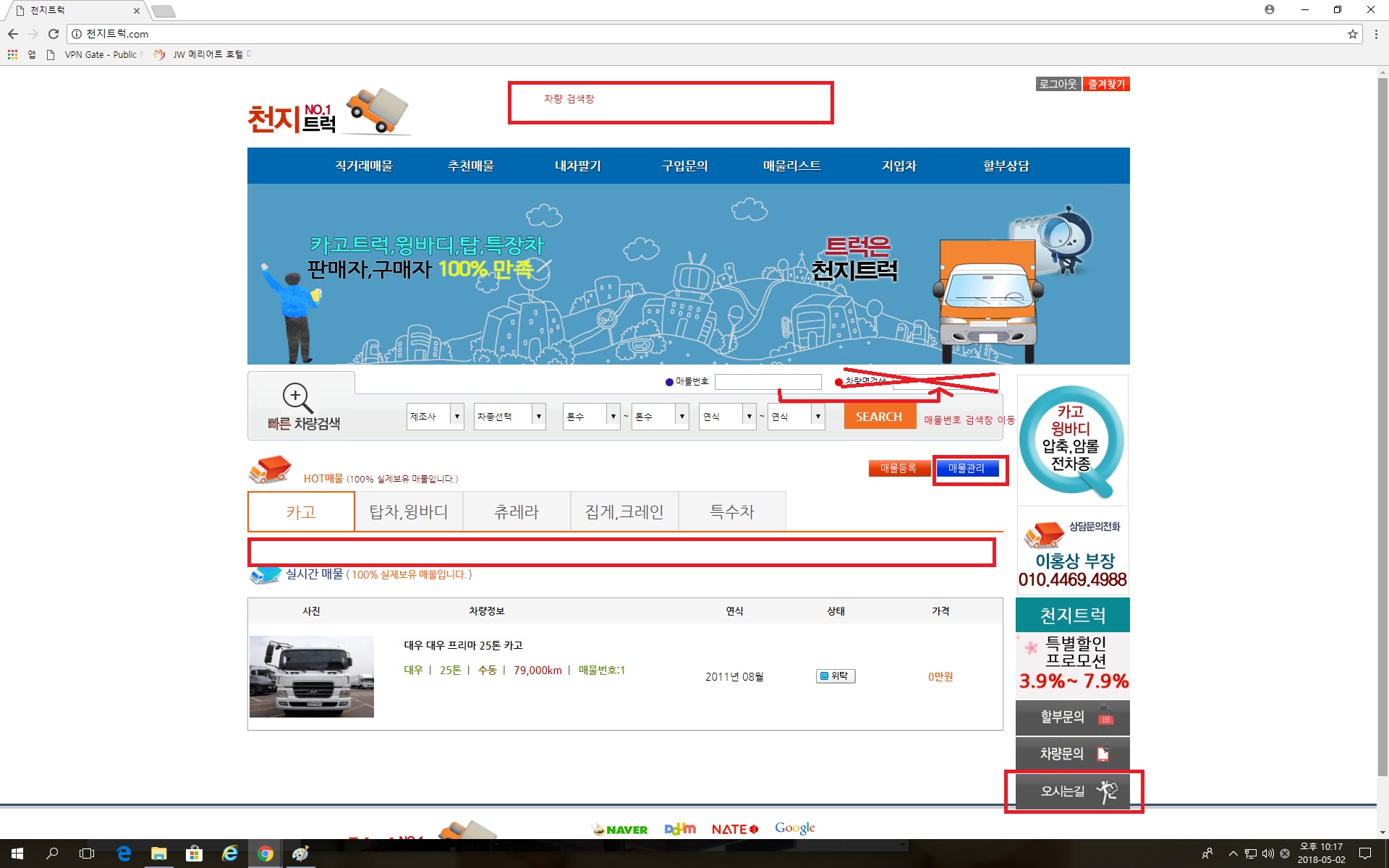Screen dimensions: 1389x868
Task: Open NAVER link in footer
Action: tap(620, 830)
